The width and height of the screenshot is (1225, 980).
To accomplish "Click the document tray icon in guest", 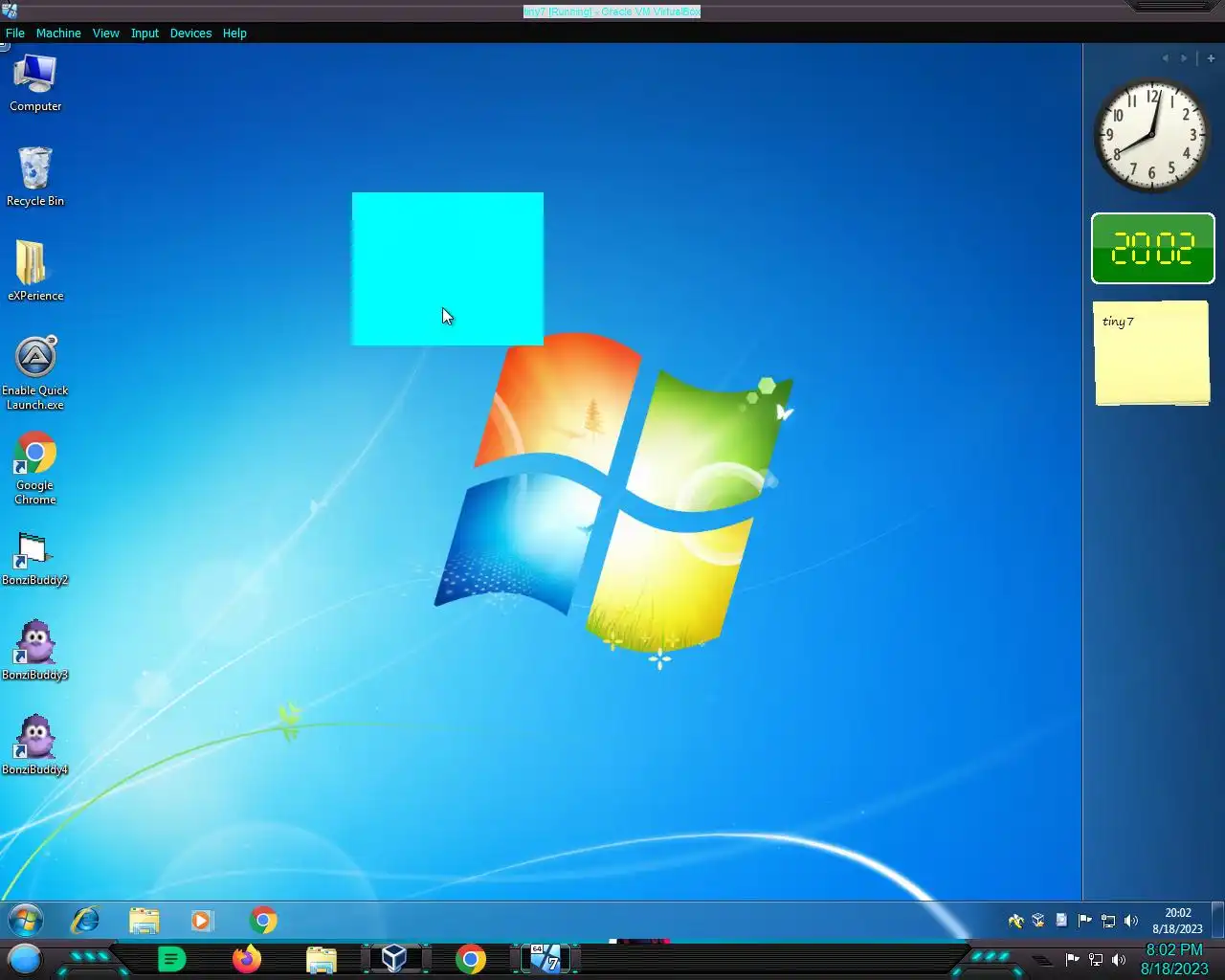I will (x=1061, y=921).
